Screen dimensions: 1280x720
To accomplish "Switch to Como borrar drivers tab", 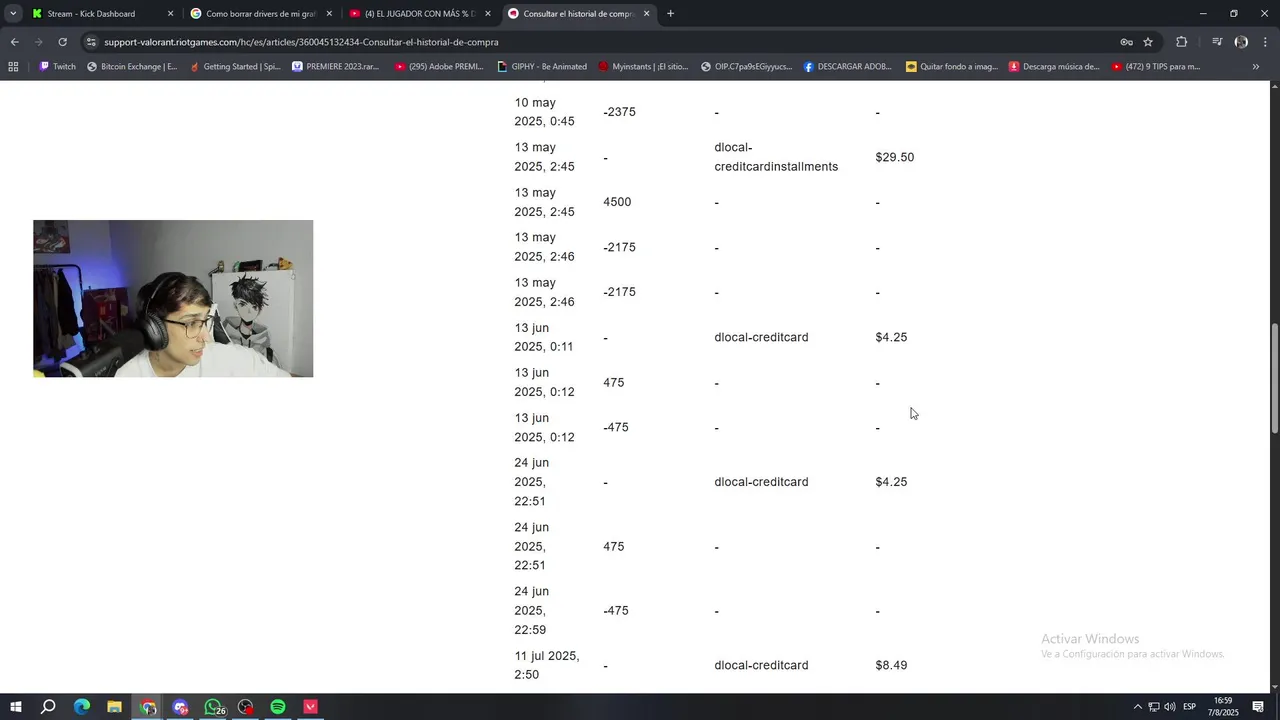I will (x=260, y=14).
